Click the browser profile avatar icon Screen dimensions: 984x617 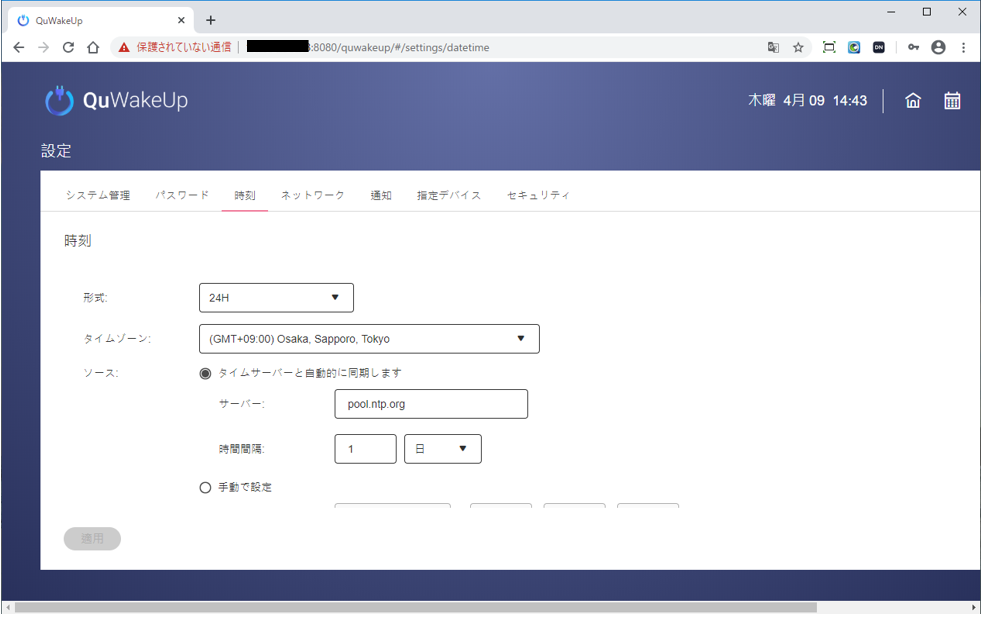tap(938, 47)
